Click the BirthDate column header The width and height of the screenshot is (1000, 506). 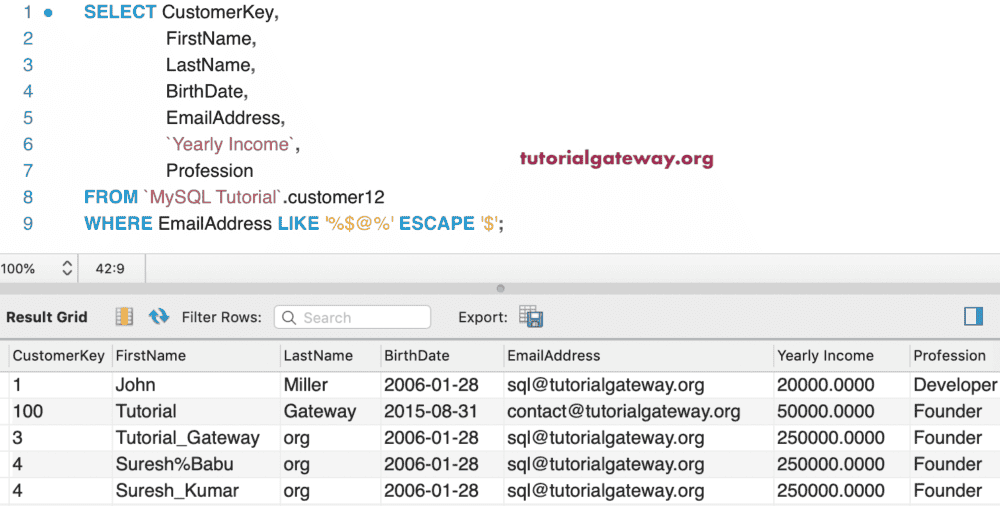(417, 355)
